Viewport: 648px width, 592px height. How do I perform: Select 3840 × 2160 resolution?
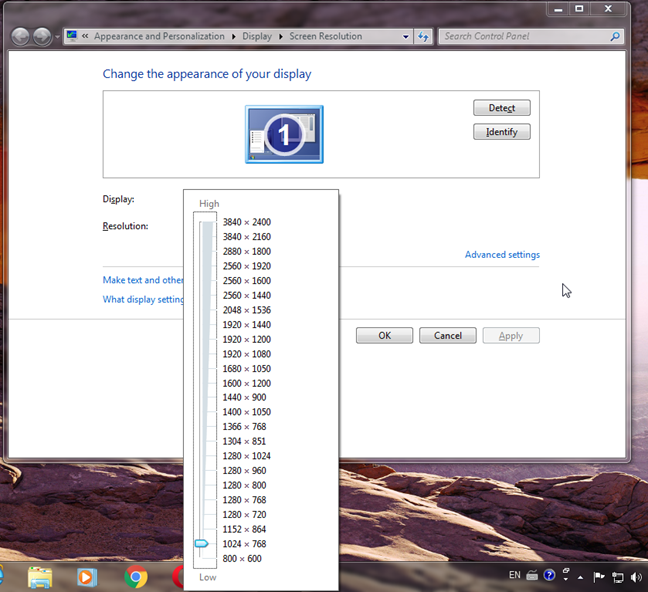pyautogui.click(x=247, y=237)
